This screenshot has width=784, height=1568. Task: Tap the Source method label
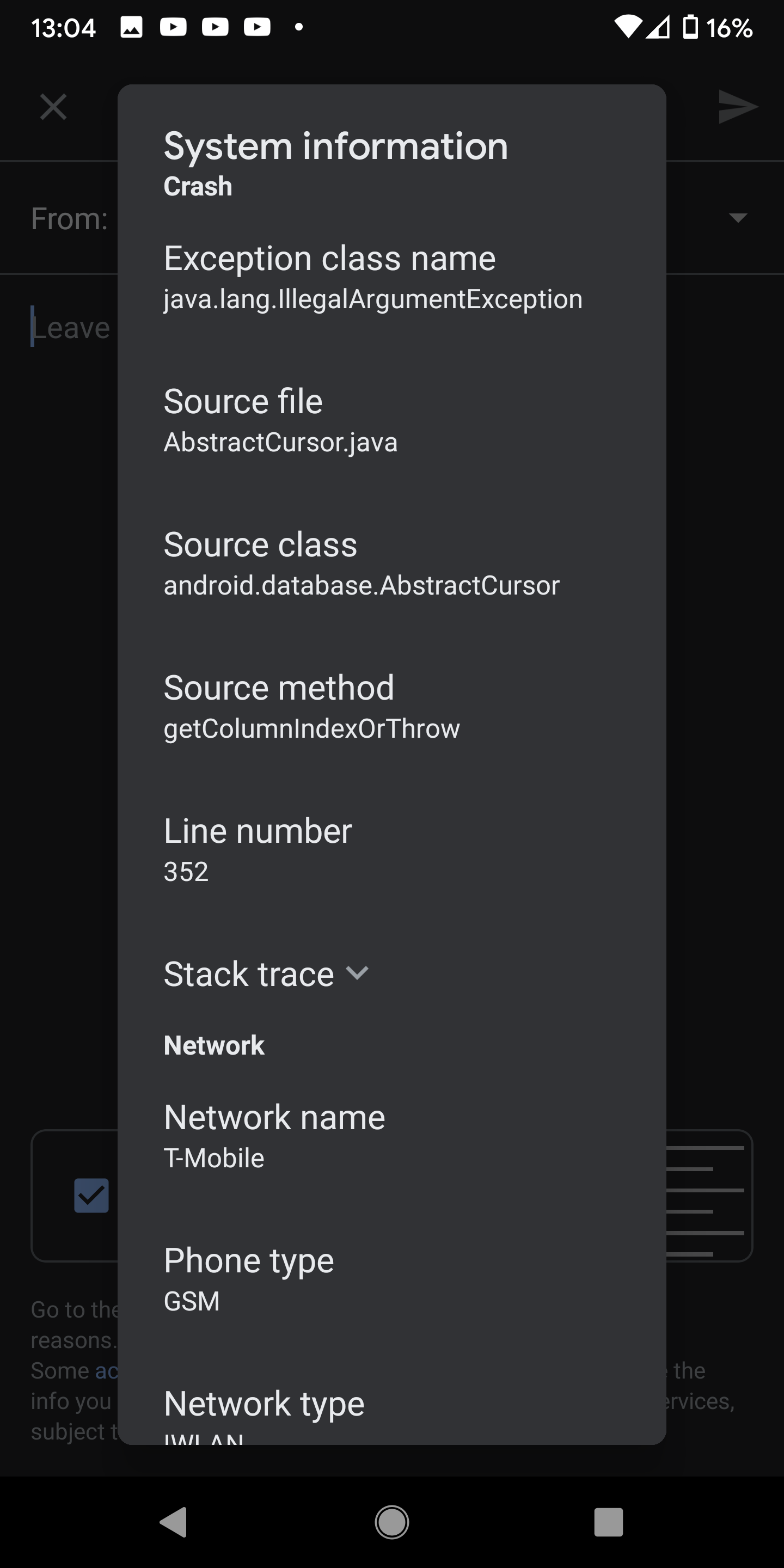tap(279, 687)
